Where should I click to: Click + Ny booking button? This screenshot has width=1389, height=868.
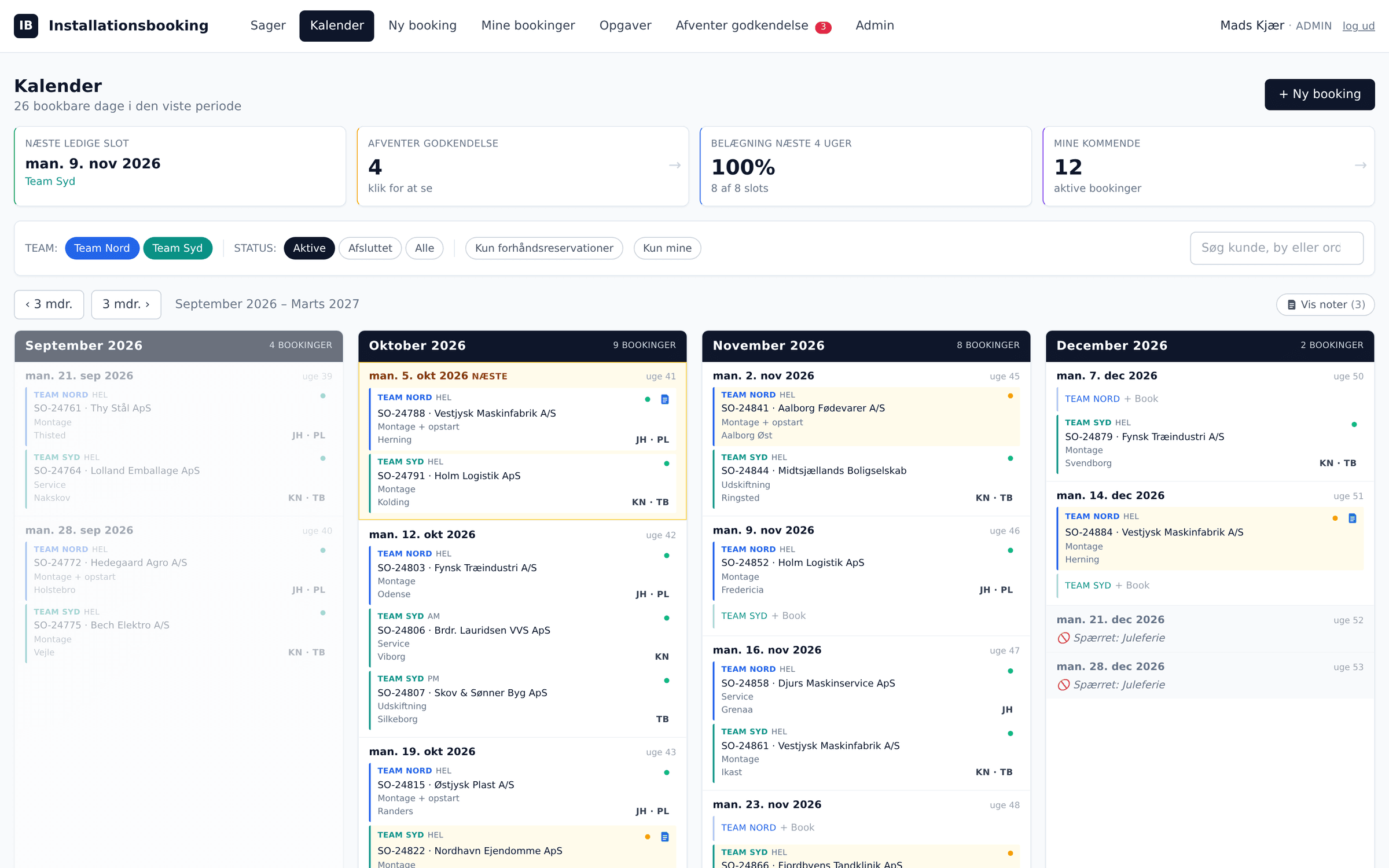pyautogui.click(x=1320, y=94)
